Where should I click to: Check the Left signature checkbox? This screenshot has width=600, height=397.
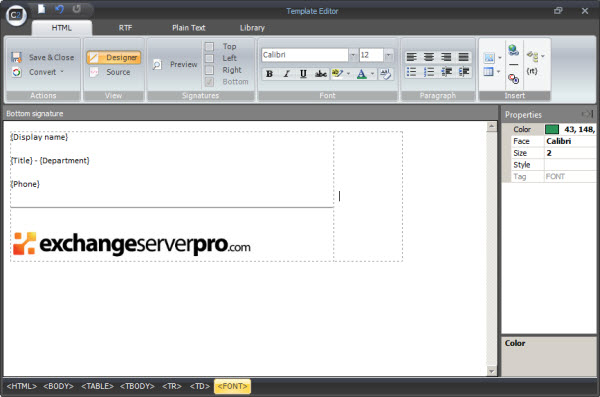pyautogui.click(x=209, y=58)
